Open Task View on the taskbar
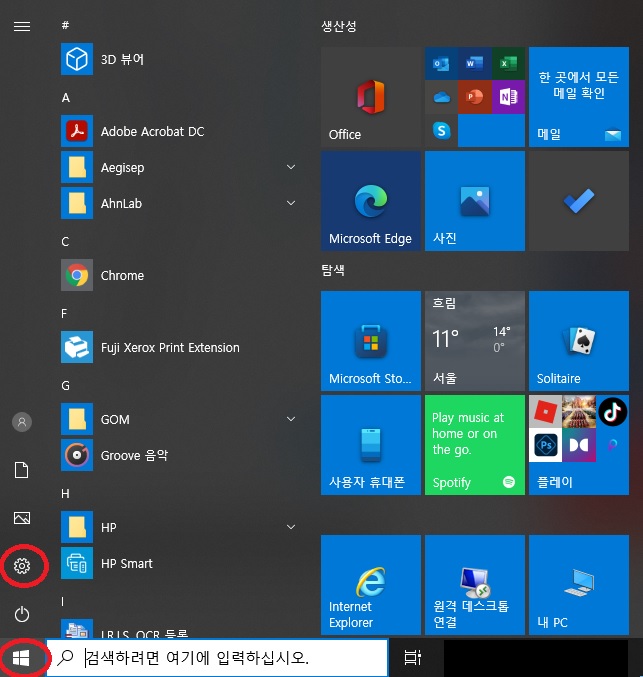The width and height of the screenshot is (643, 677). coord(412,658)
